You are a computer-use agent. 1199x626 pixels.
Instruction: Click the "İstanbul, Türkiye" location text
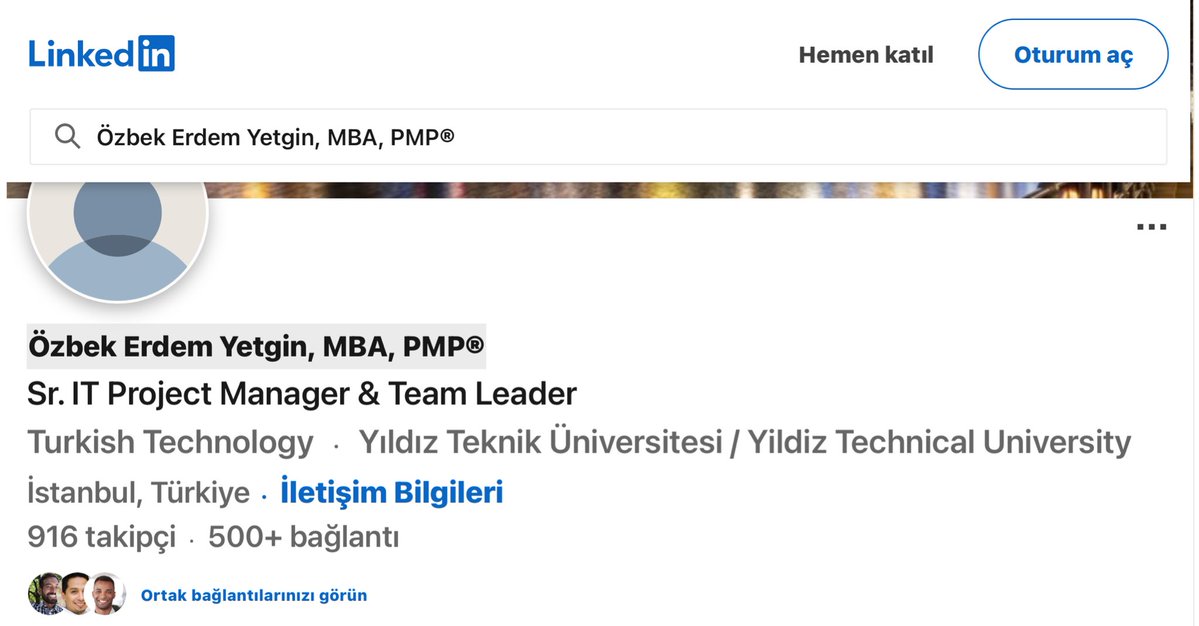(x=138, y=492)
